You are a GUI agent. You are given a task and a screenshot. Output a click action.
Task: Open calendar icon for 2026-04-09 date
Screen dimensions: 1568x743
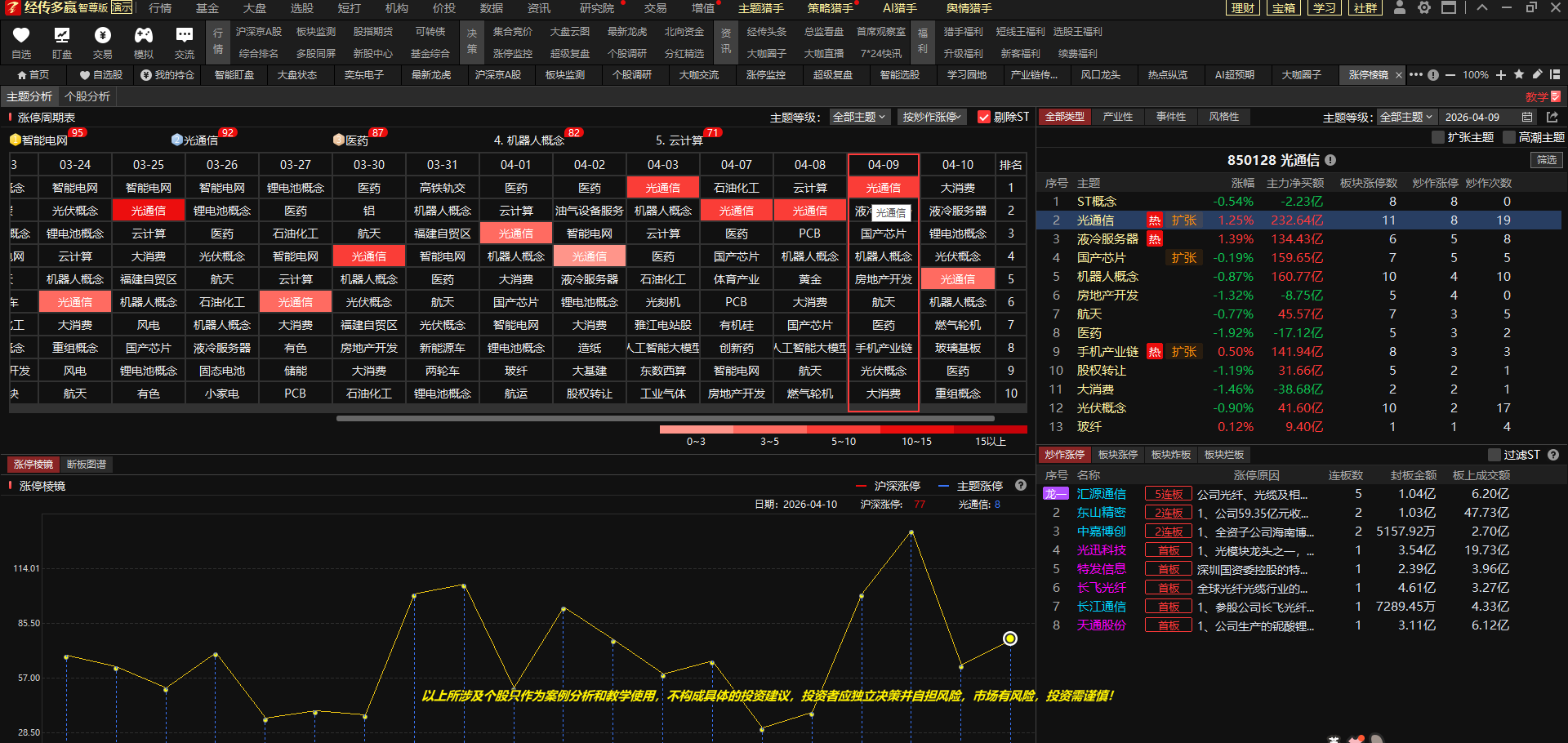pyautogui.click(x=1527, y=118)
